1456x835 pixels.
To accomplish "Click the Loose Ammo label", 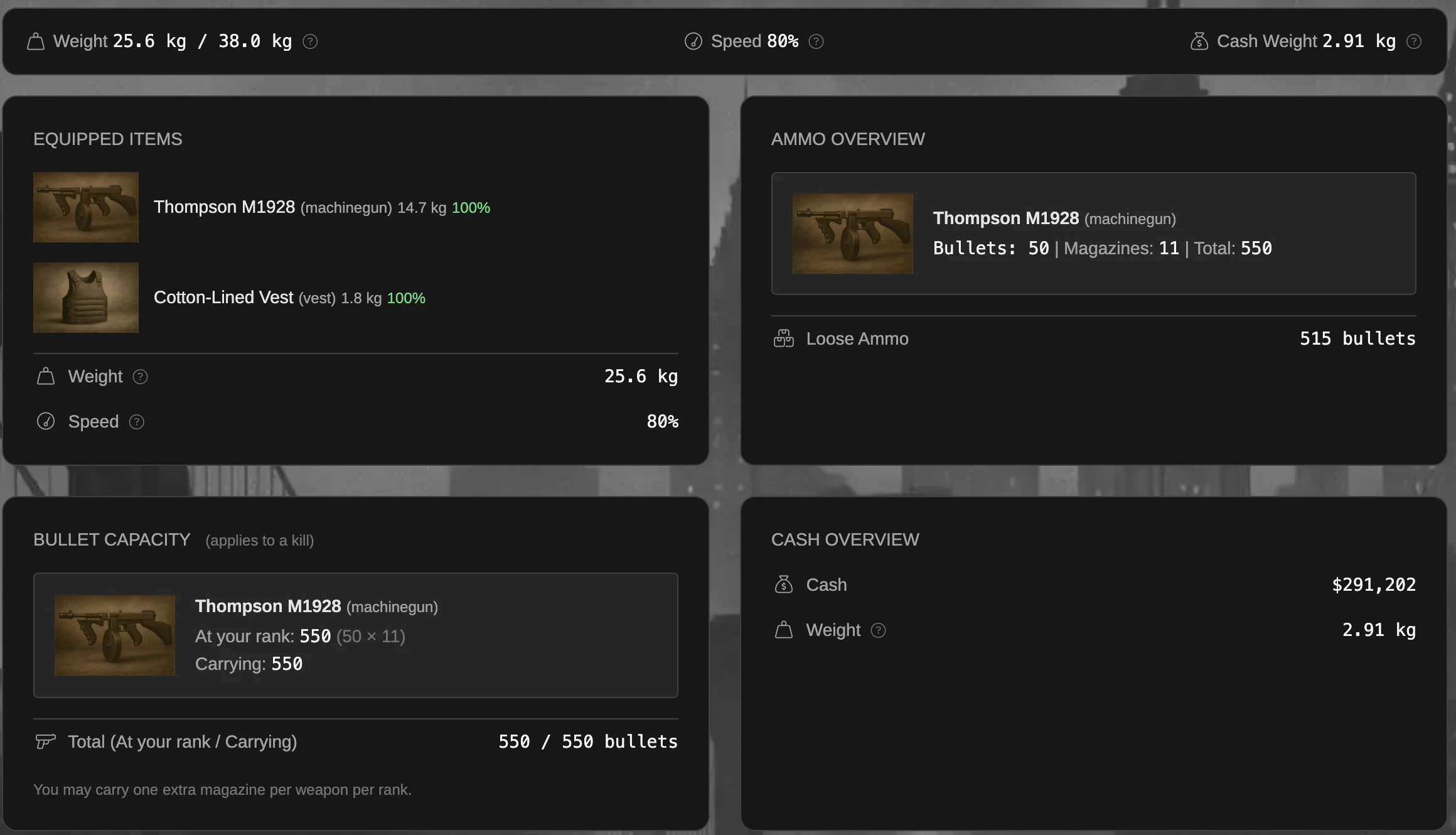I will pyautogui.click(x=857, y=339).
